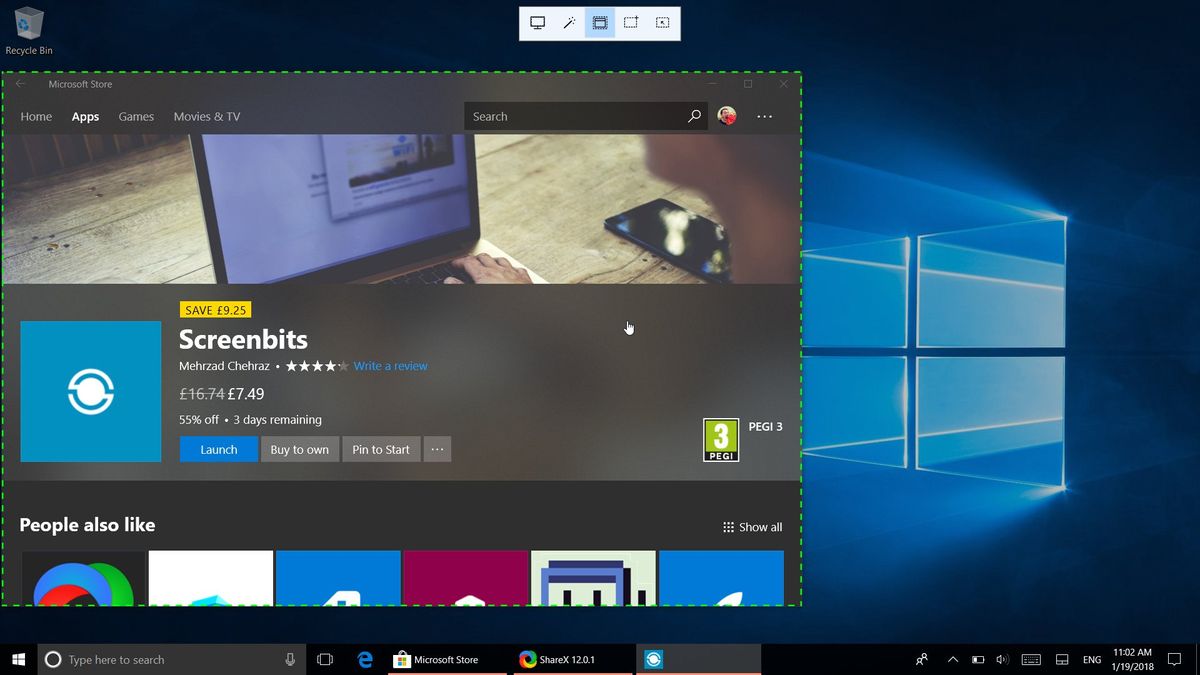Open the touch keyboard from system tray
Image resolution: width=1200 pixels, height=675 pixels.
click(1030, 659)
